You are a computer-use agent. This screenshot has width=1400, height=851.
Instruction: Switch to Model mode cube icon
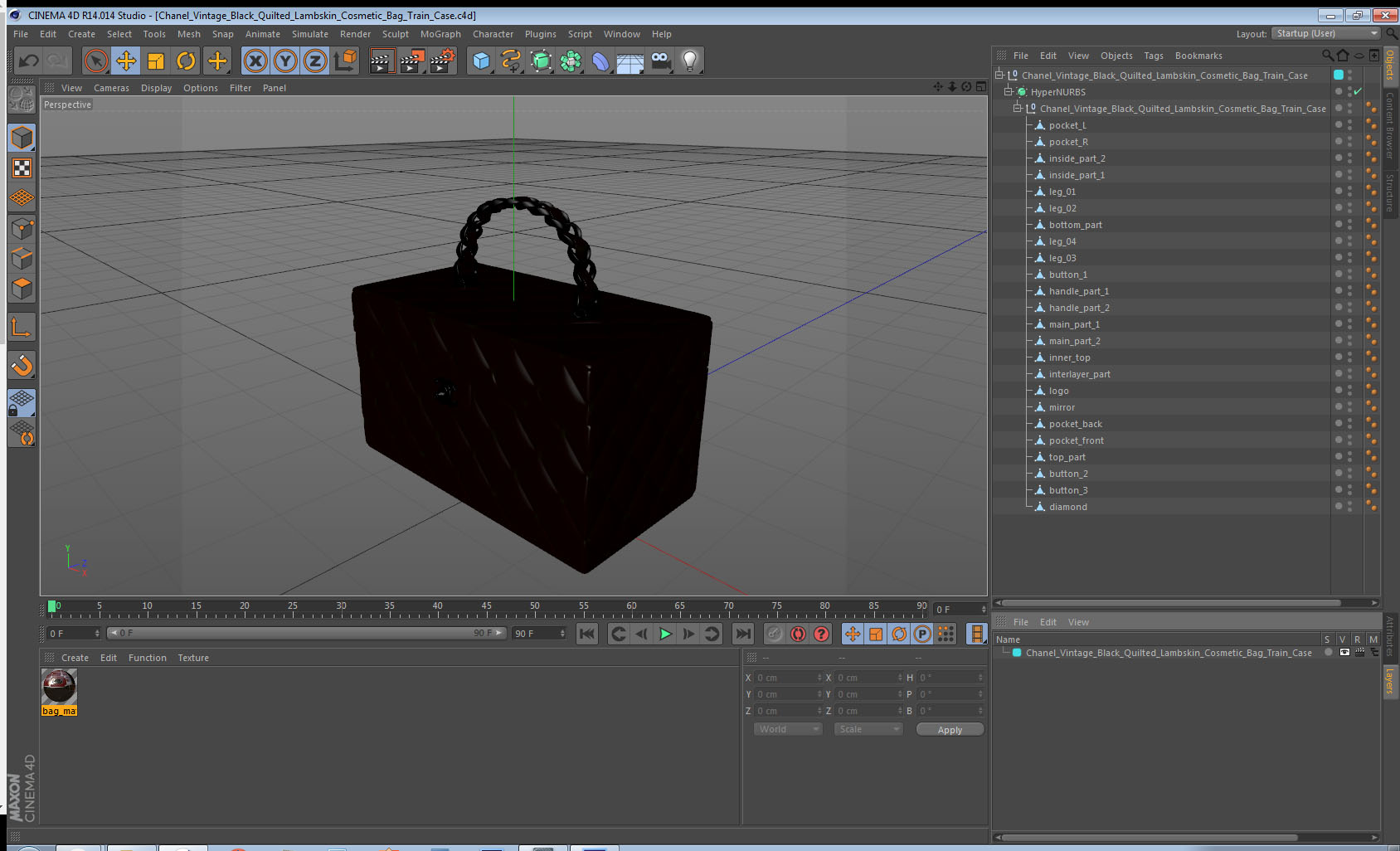[22, 138]
